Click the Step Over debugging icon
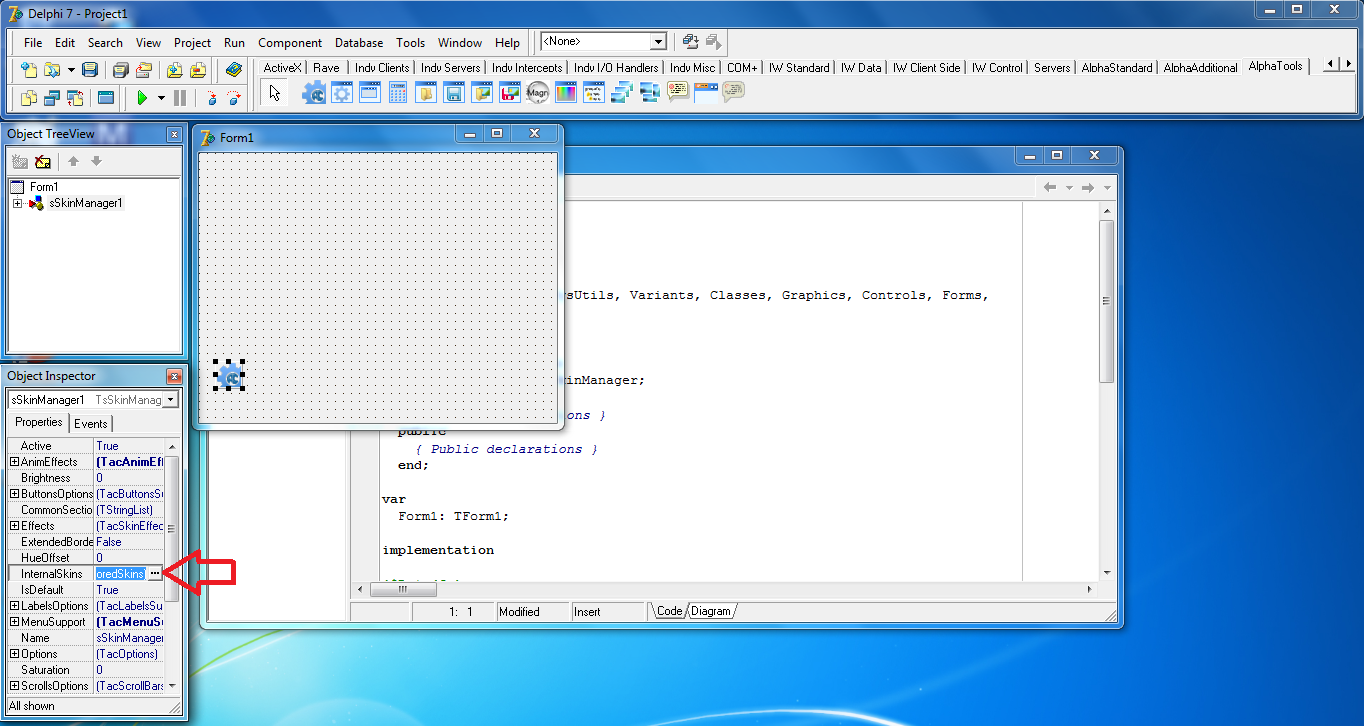The image size is (1364, 726). click(x=234, y=98)
